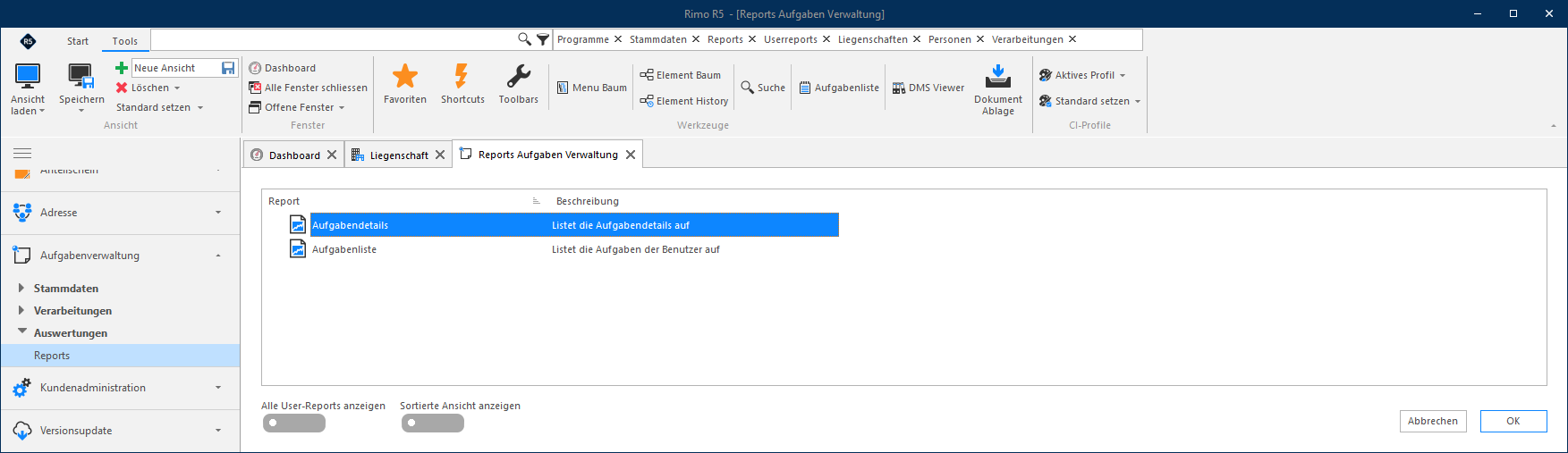Open the Löschen dropdown arrow

[x=177, y=88]
